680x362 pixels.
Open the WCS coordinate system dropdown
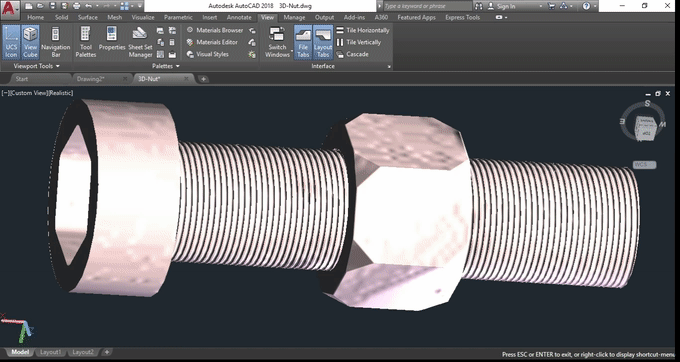pyautogui.click(x=644, y=165)
